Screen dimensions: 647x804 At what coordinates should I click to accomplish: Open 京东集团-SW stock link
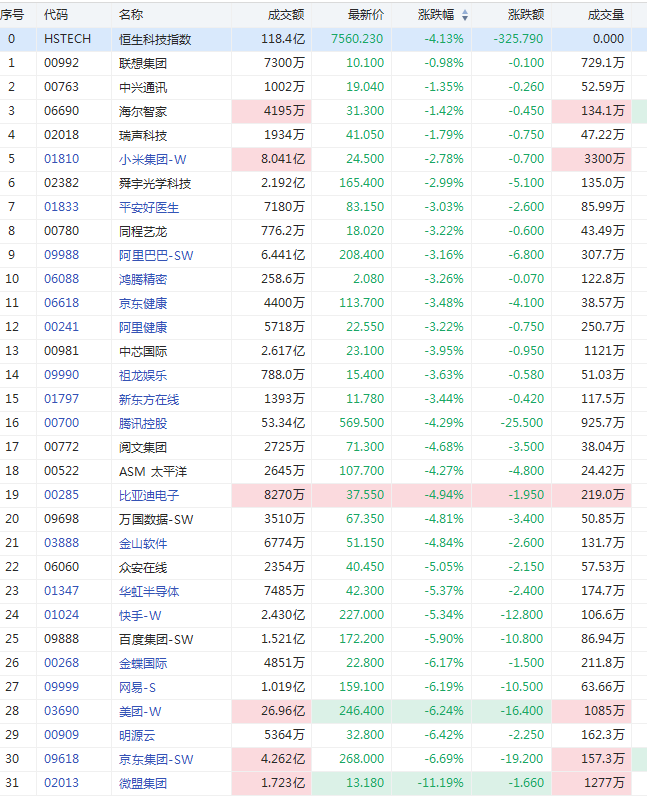tap(156, 759)
